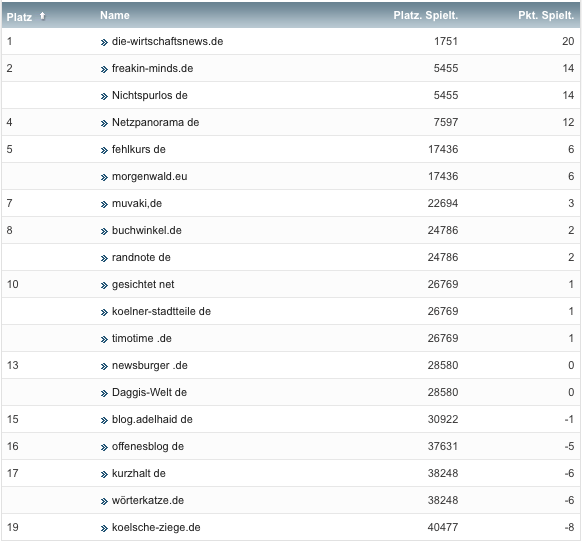This screenshot has width=582, height=543.
Task: Select the value 37631 in Platz. Spielt.
Action: [443, 446]
